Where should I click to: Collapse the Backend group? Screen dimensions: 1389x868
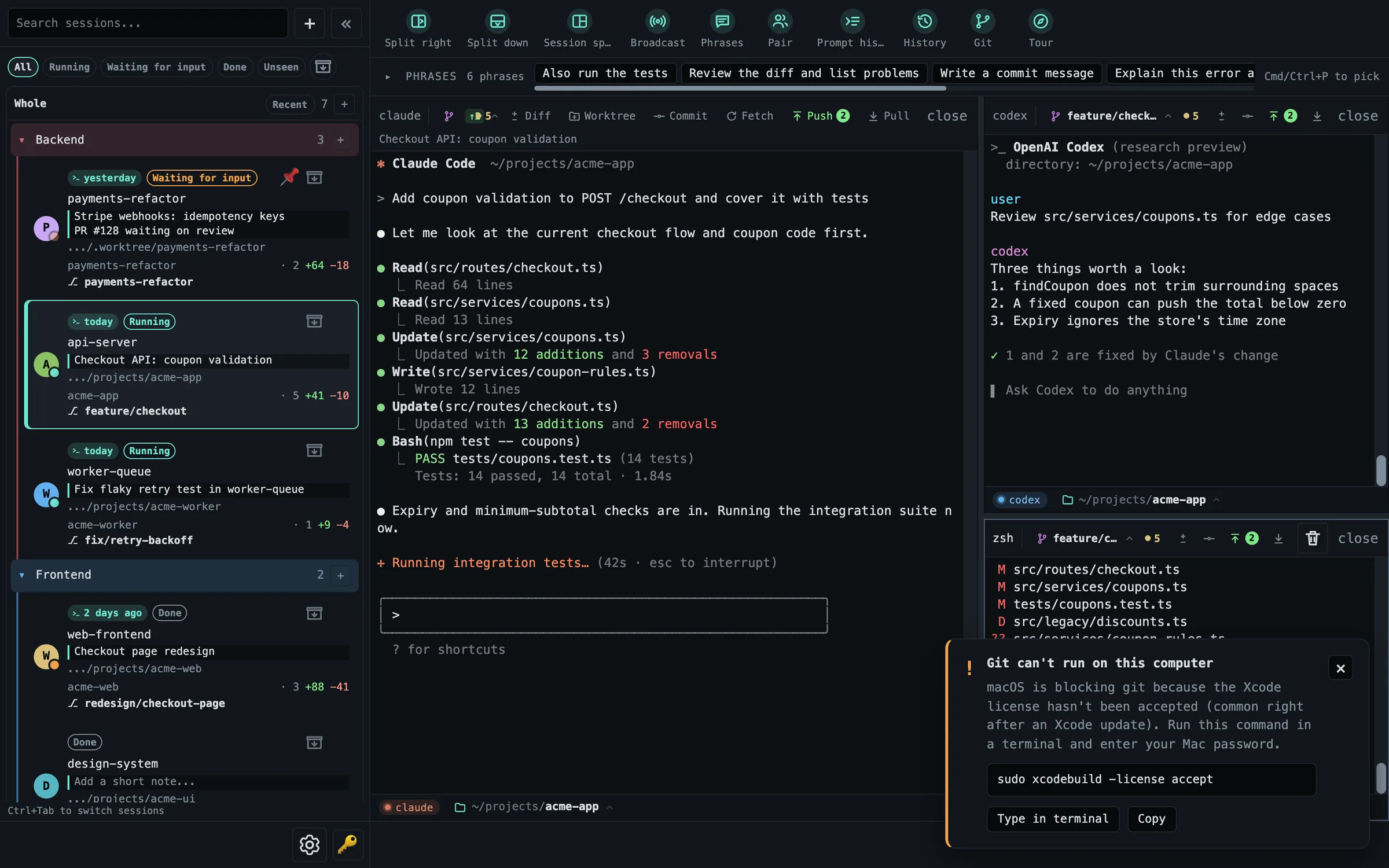pyautogui.click(x=21, y=140)
